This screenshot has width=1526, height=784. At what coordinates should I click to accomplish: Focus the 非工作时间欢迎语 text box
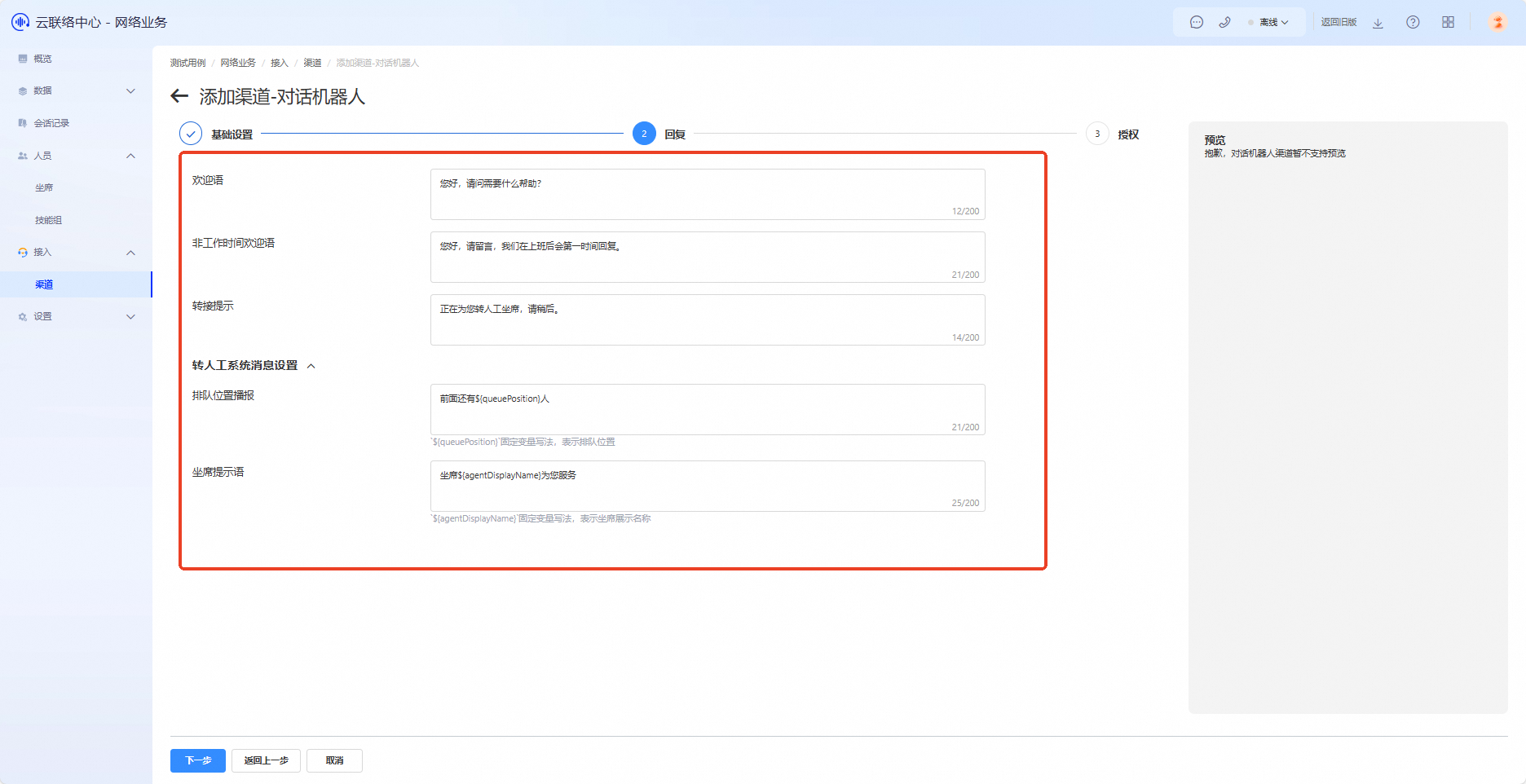(x=708, y=257)
